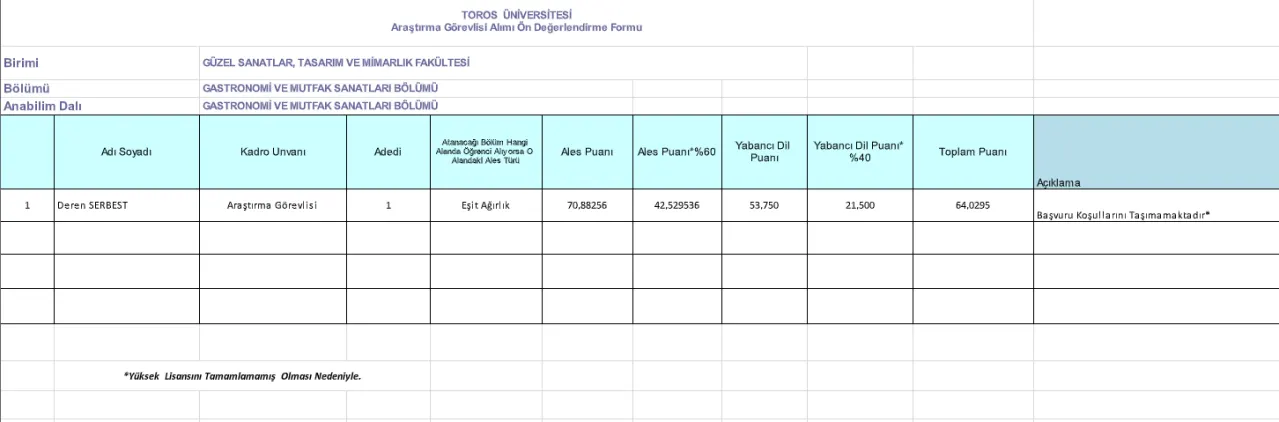Select 'Başvuru Koşullarını Taşımamaktadır*' remark cell

coord(1156,205)
